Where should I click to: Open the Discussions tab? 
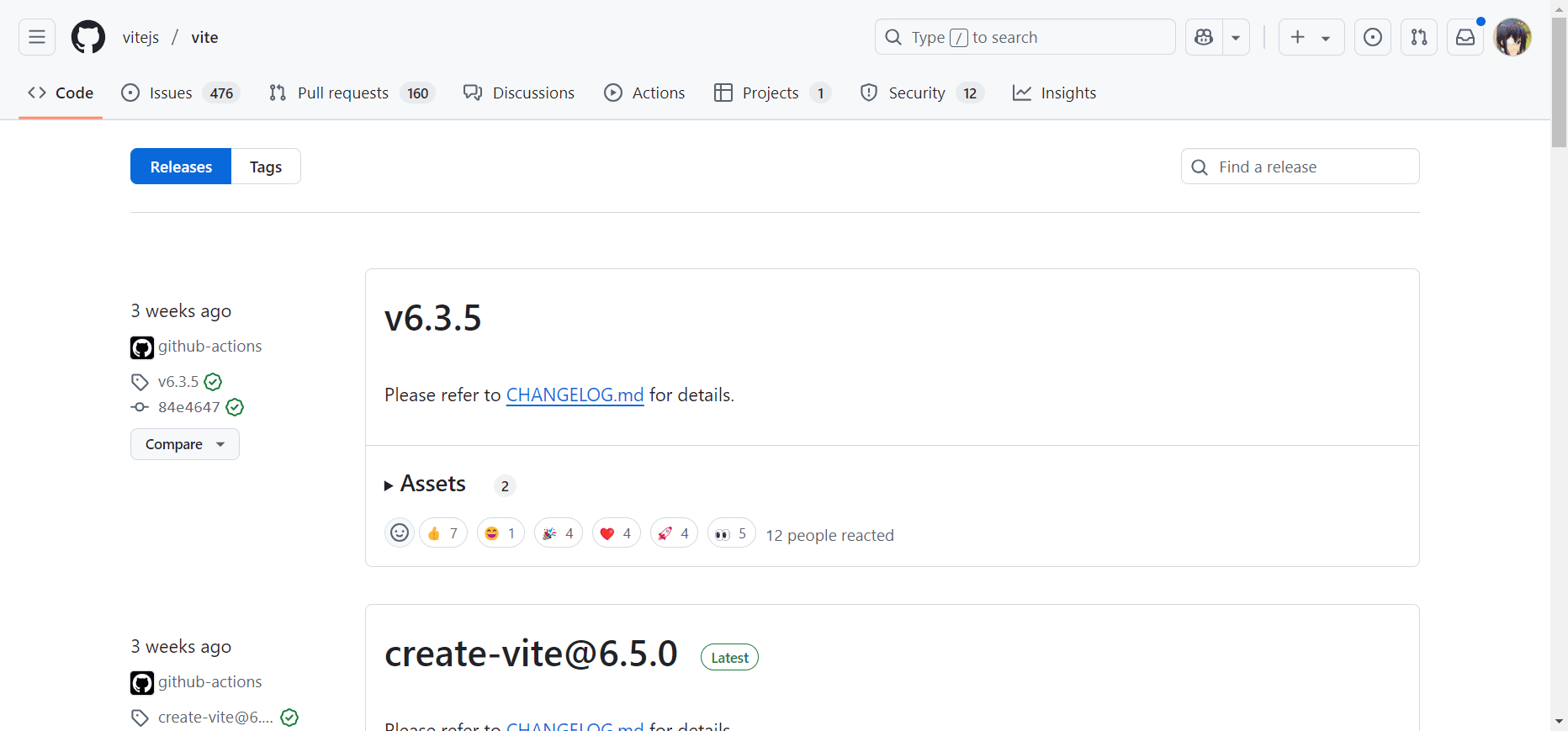click(519, 93)
